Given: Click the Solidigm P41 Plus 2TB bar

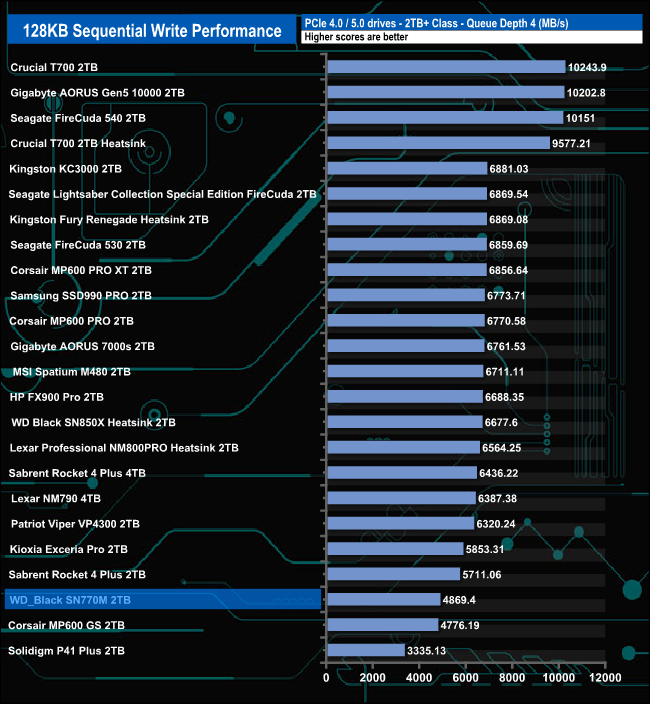Looking at the screenshot, I should (366, 650).
